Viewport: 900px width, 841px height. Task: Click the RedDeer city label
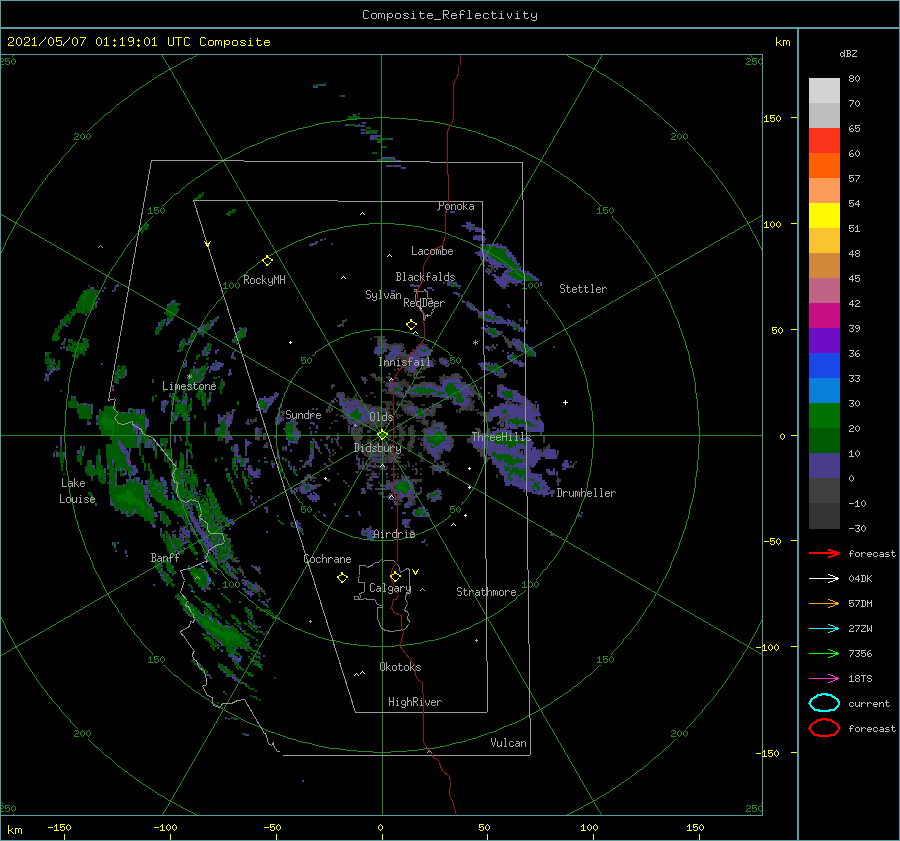click(424, 303)
